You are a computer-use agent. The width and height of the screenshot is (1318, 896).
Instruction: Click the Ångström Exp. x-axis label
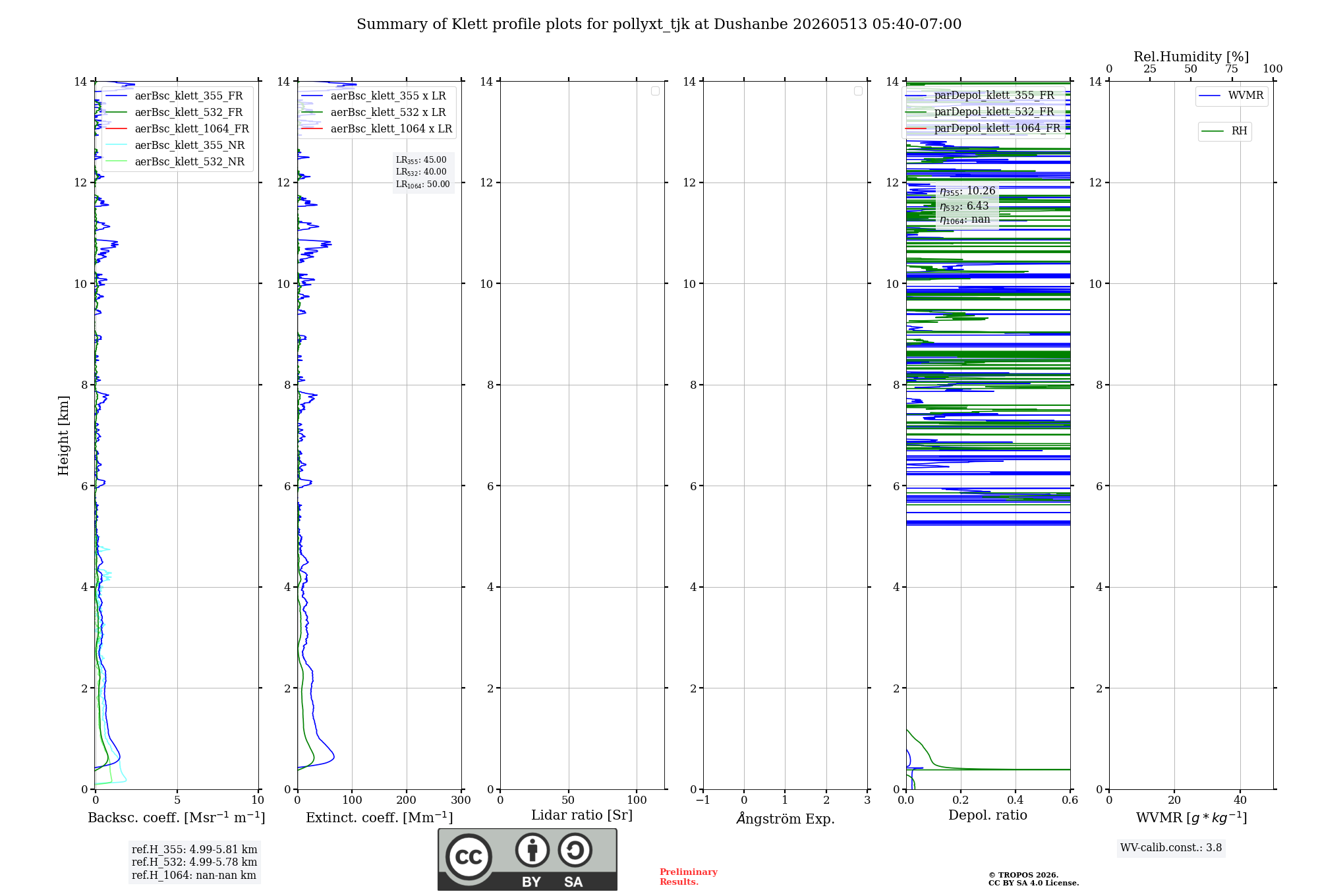(x=786, y=818)
